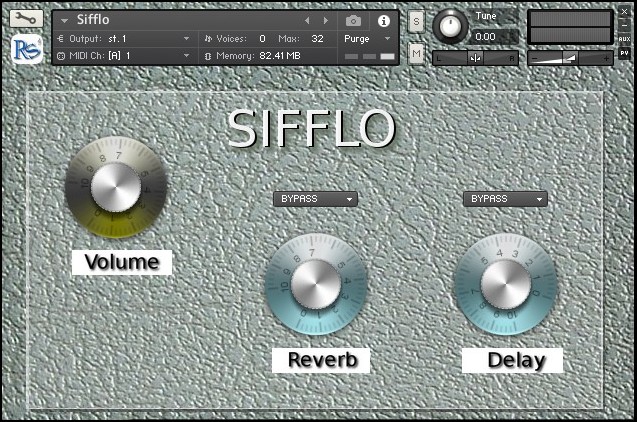Click the Volume label
Viewport: 637px width, 422px height.
pos(122,262)
